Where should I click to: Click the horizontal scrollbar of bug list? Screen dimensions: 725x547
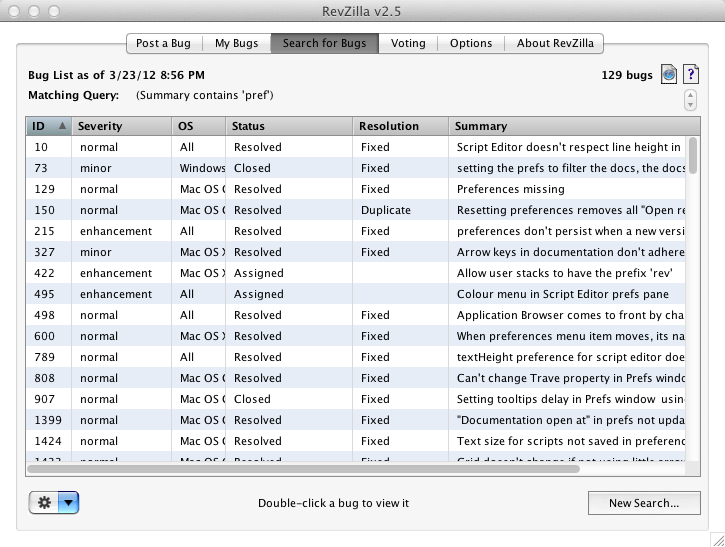tap(303, 469)
